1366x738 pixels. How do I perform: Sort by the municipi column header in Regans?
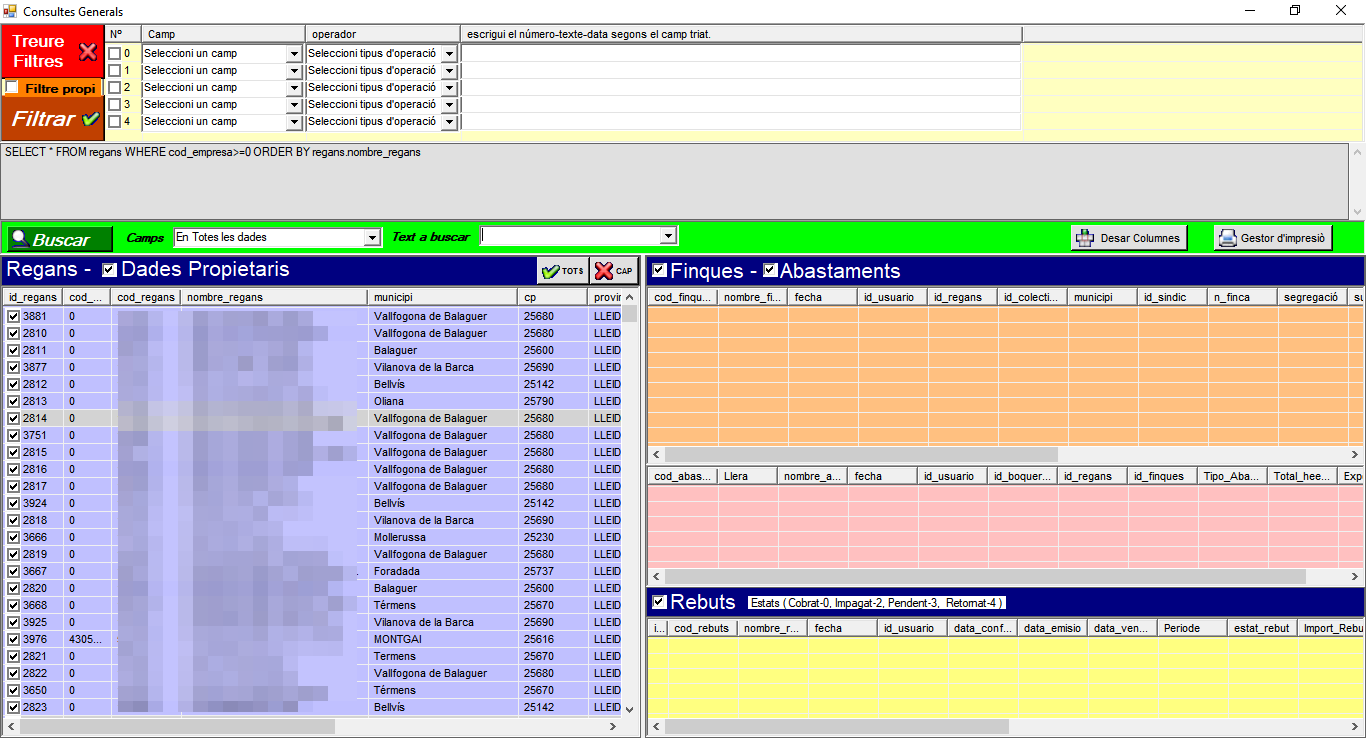(x=441, y=297)
